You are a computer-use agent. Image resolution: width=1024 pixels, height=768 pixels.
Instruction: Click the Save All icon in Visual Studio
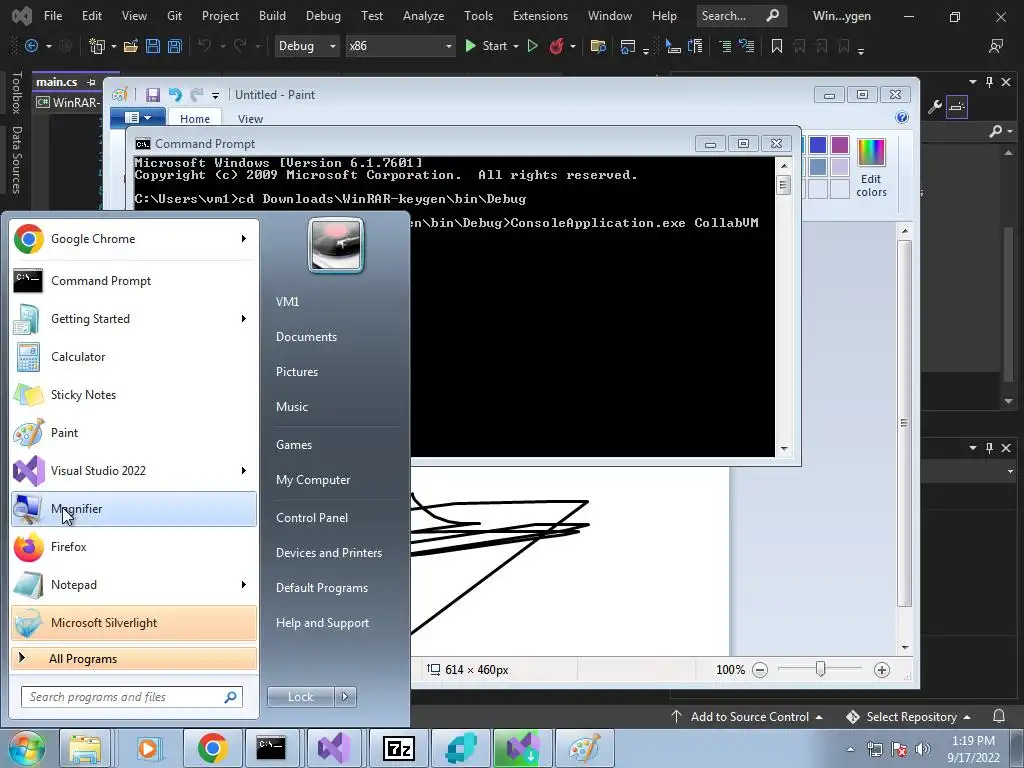pos(174,46)
